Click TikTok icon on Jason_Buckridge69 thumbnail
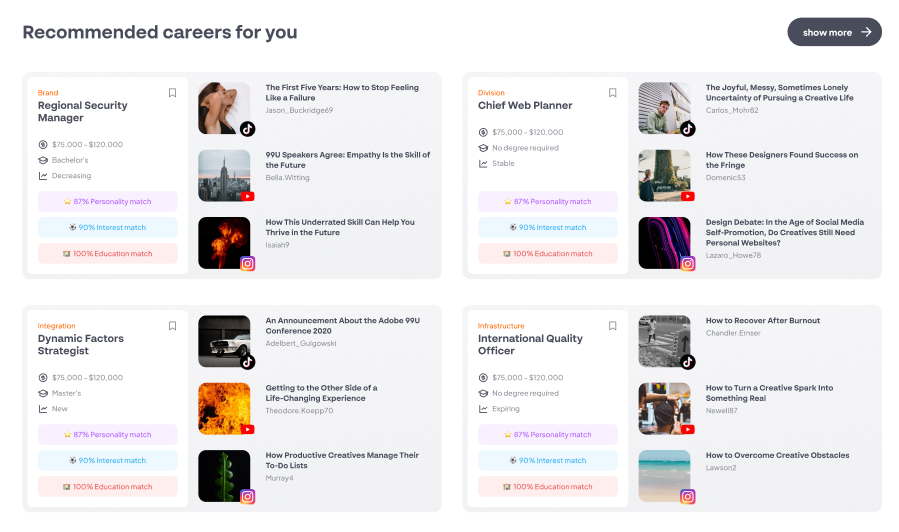The width and height of the screenshot is (899, 532). click(x=247, y=129)
